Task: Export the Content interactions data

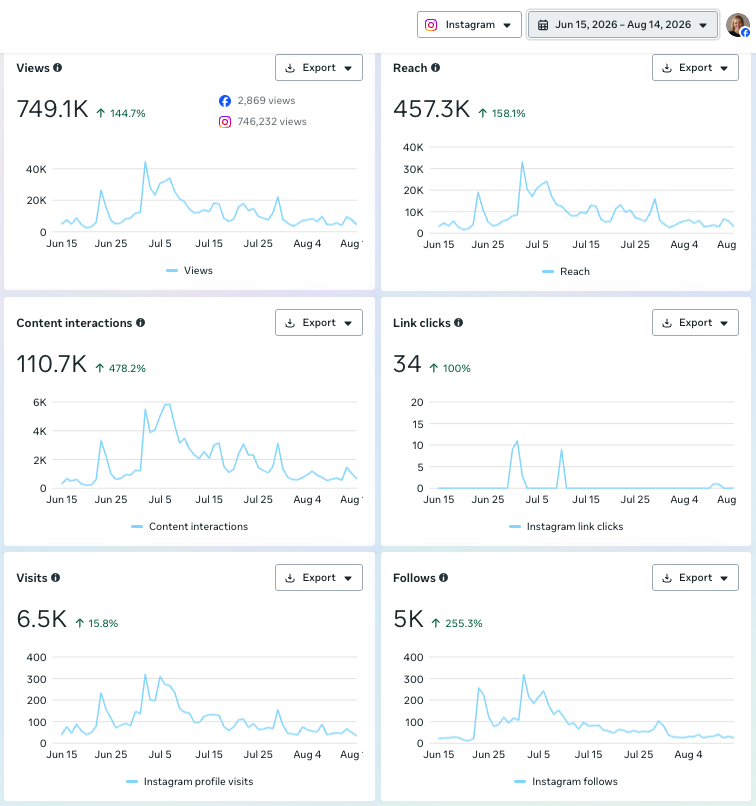Action: (x=319, y=322)
